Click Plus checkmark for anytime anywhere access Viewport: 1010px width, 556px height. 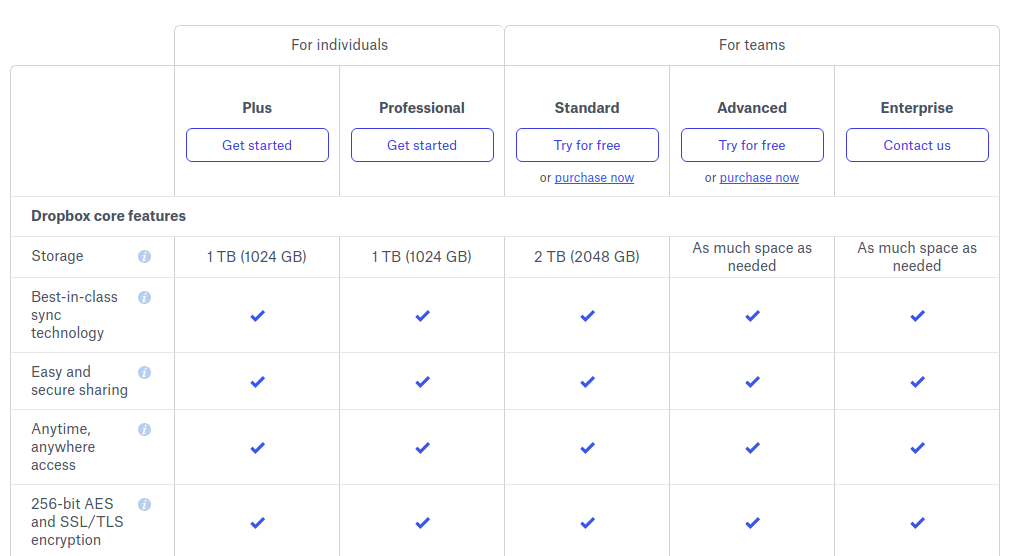[x=258, y=448]
